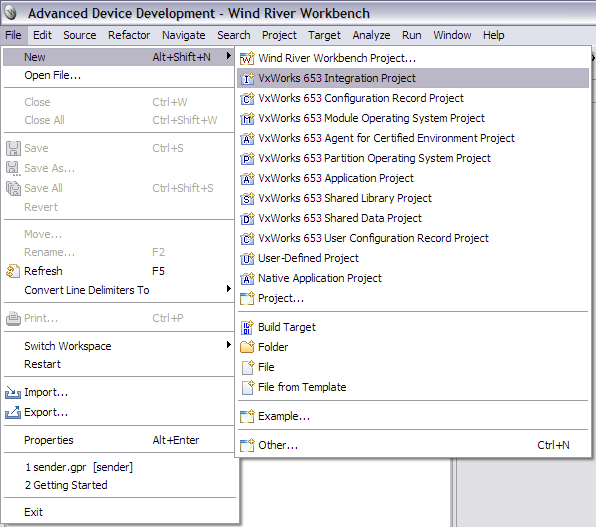
Task: Select File from Template entry text
Action: pyautogui.click(x=302, y=387)
